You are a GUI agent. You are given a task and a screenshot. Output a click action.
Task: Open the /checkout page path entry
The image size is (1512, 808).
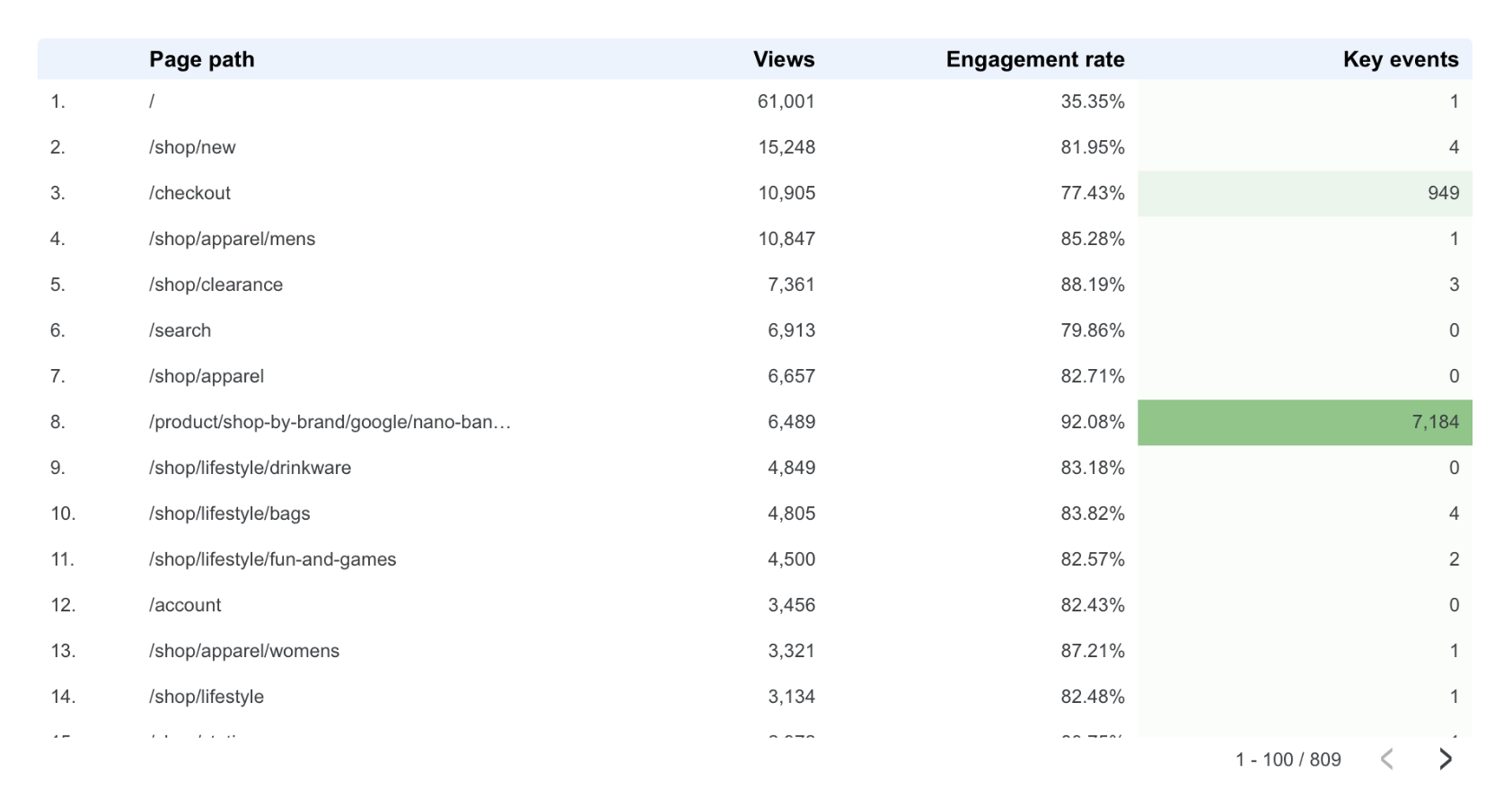(x=190, y=192)
